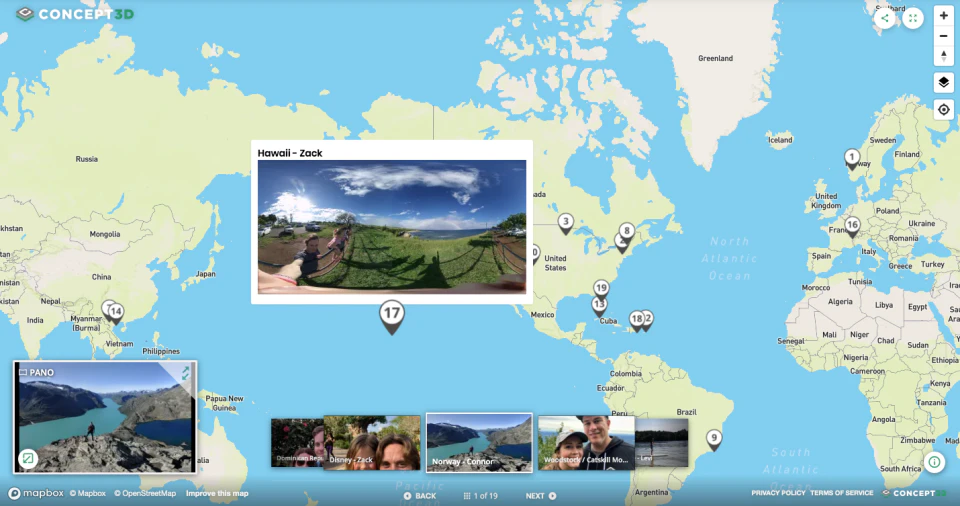Click the round icon in PANO preview corner
This screenshot has height=506, width=960.
28,458
